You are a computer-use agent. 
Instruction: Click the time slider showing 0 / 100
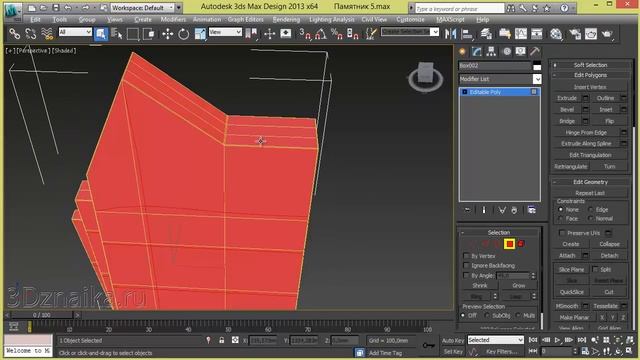[x=42, y=315]
